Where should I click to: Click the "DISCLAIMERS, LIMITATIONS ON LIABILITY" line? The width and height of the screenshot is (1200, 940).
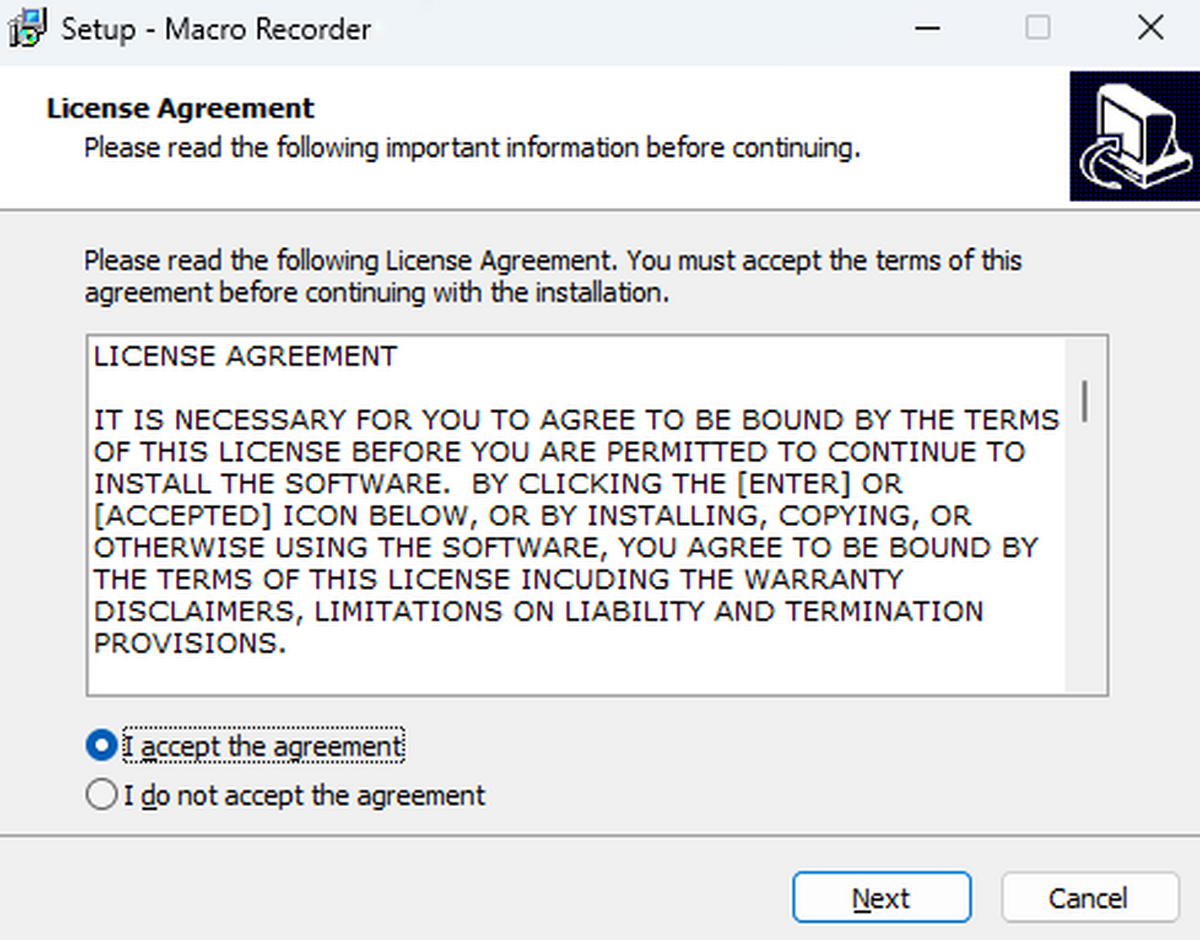(538, 611)
